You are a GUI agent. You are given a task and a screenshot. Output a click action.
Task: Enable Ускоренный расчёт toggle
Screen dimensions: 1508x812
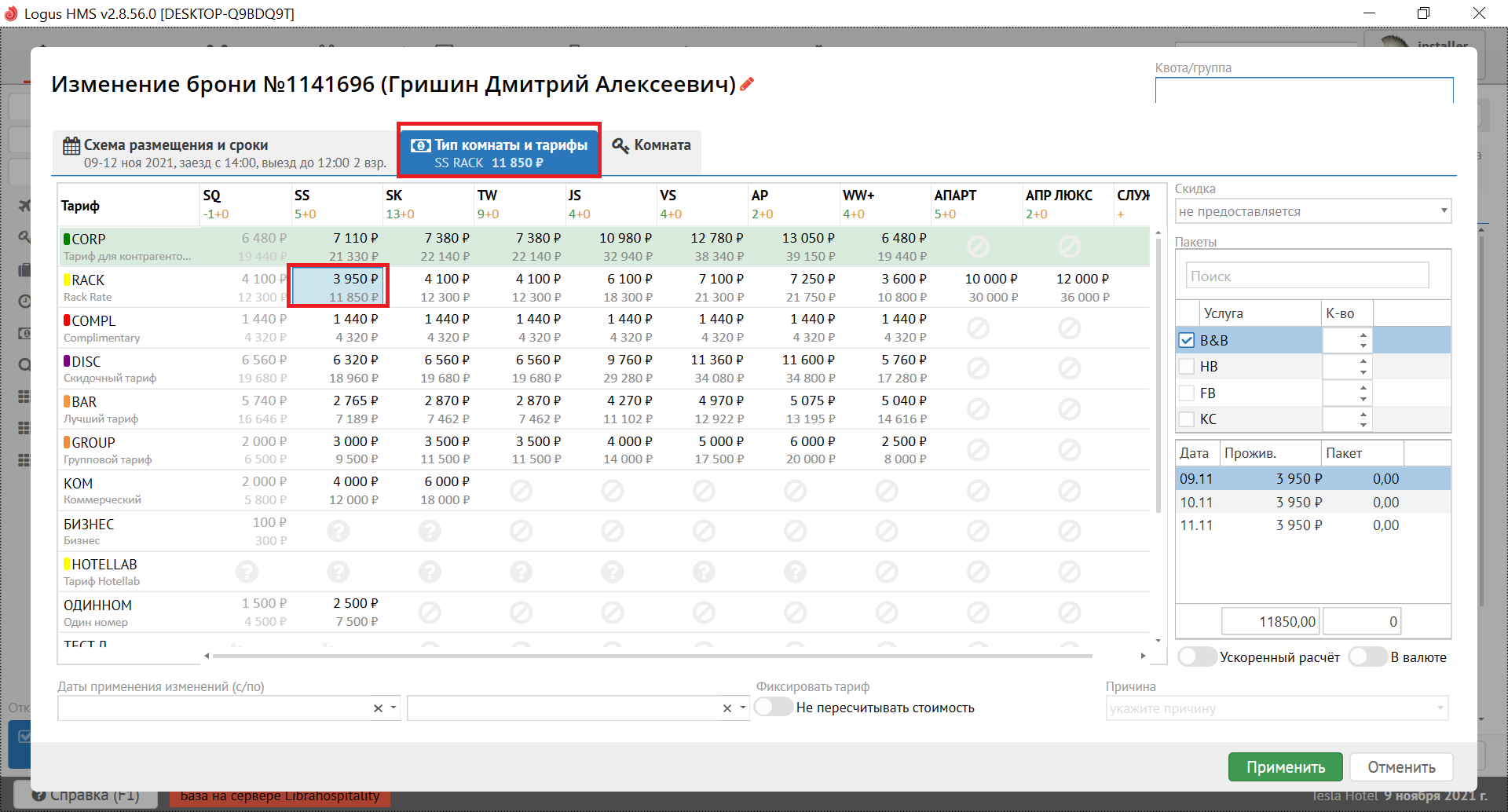point(1197,657)
